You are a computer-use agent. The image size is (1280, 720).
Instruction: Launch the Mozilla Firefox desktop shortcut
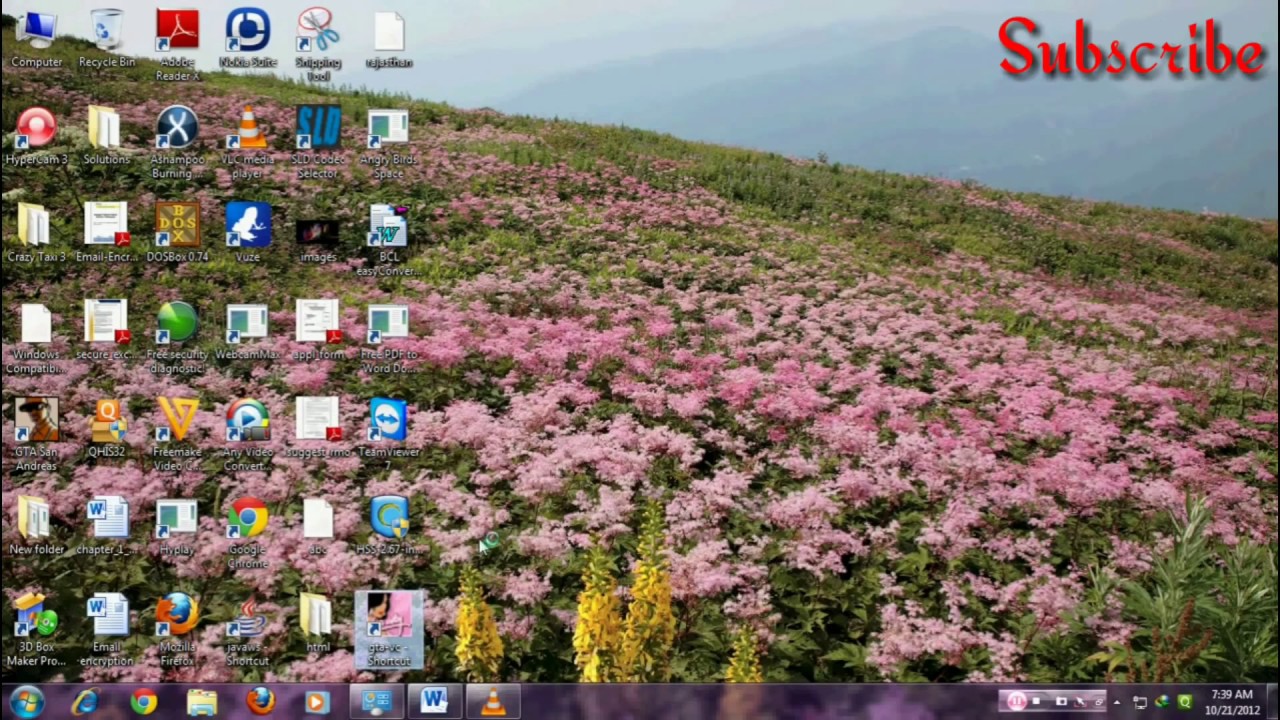(x=177, y=629)
